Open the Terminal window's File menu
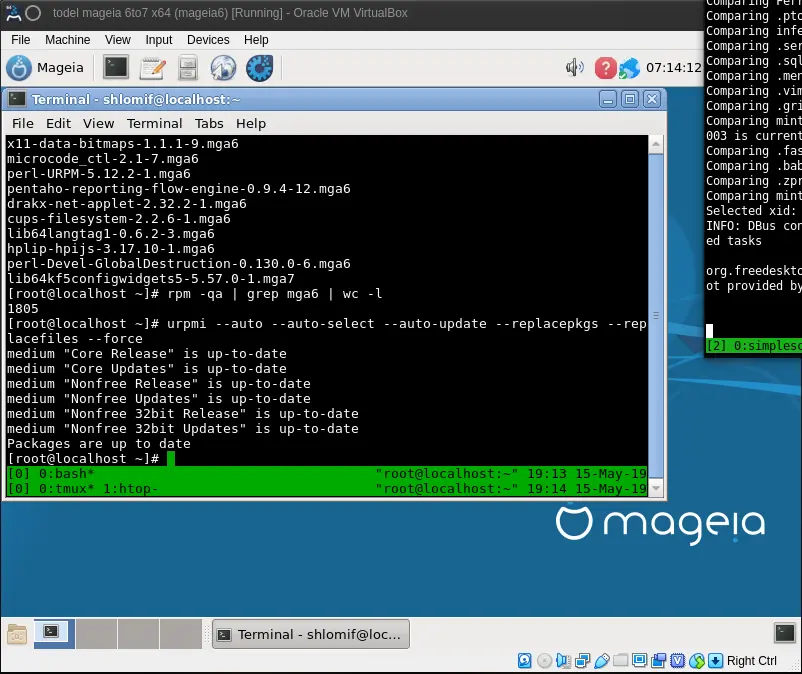 point(23,123)
